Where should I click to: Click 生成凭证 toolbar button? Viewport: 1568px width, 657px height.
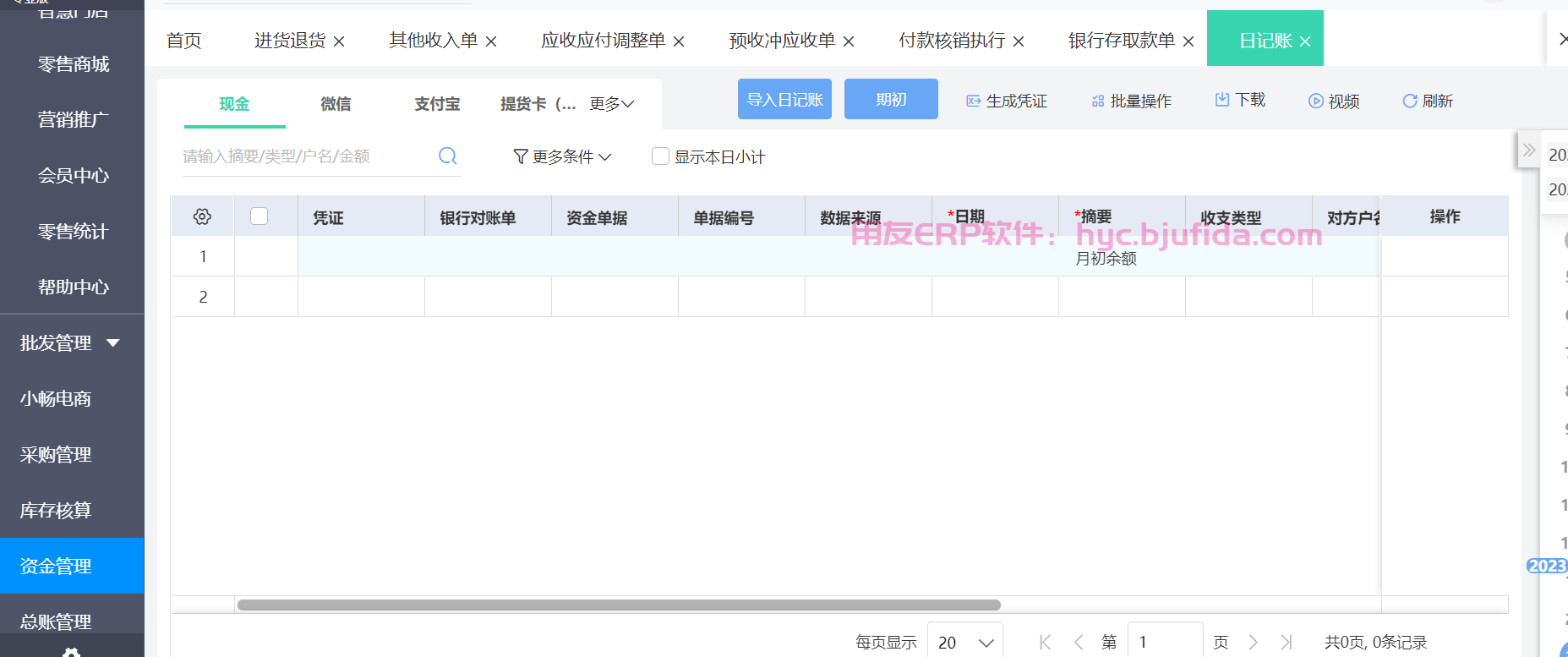coord(1007,101)
